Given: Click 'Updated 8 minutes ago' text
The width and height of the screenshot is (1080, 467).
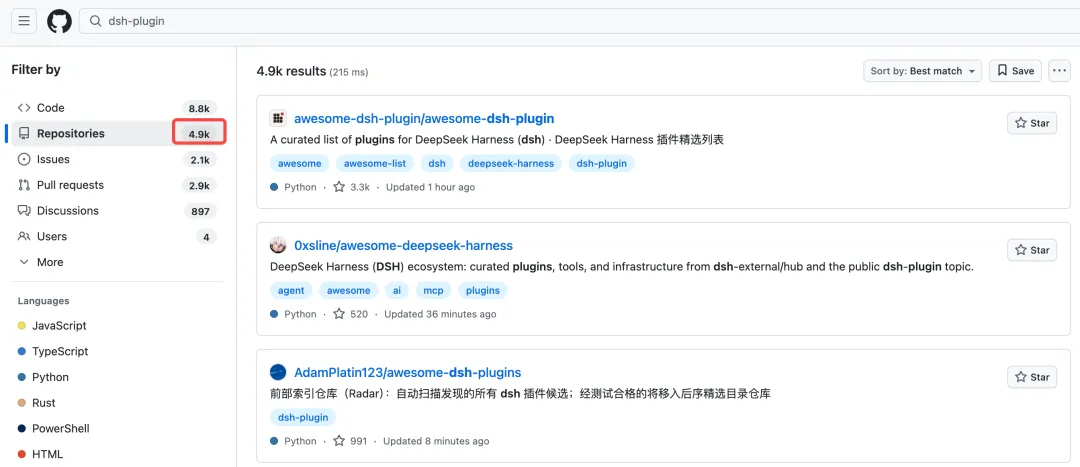Looking at the screenshot, I should click(x=436, y=442).
